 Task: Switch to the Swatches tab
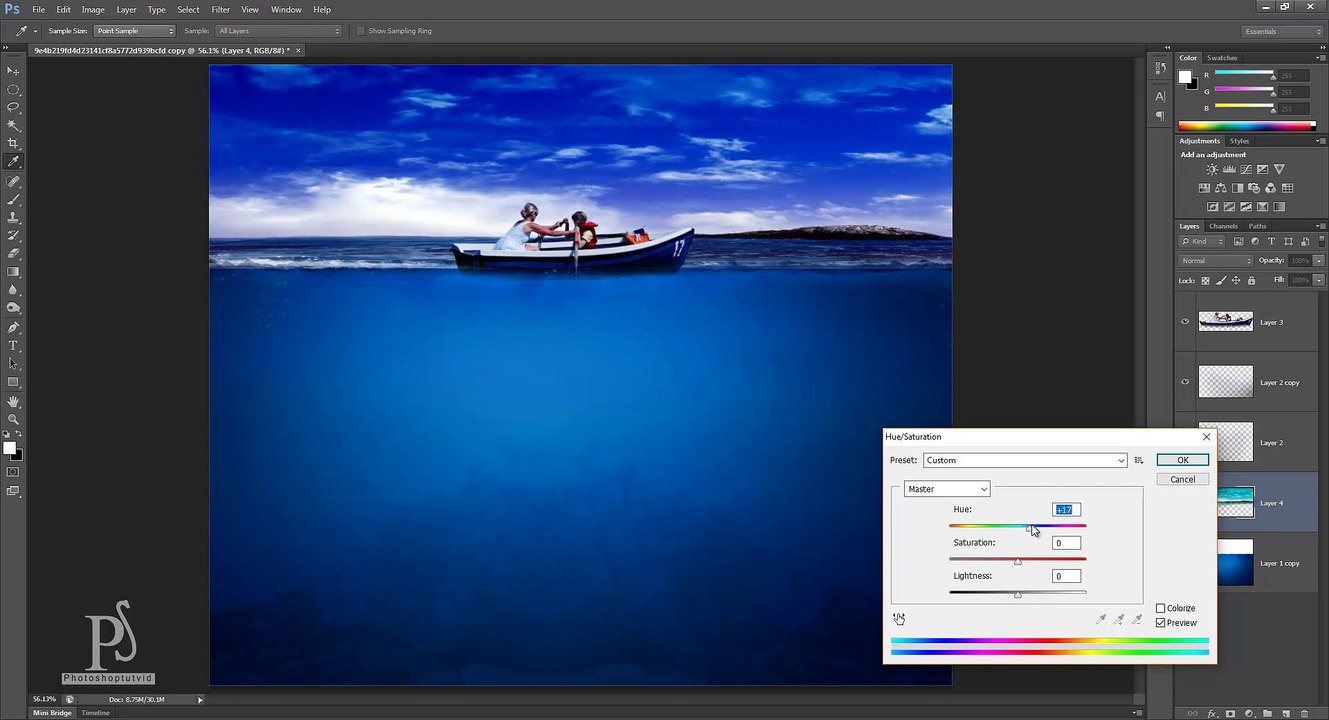pyautogui.click(x=1222, y=58)
